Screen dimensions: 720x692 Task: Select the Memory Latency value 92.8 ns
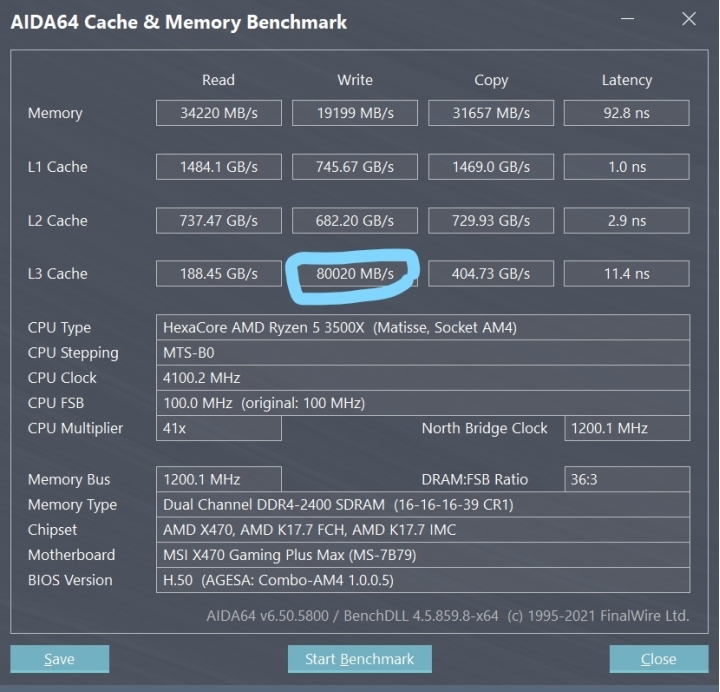point(627,113)
